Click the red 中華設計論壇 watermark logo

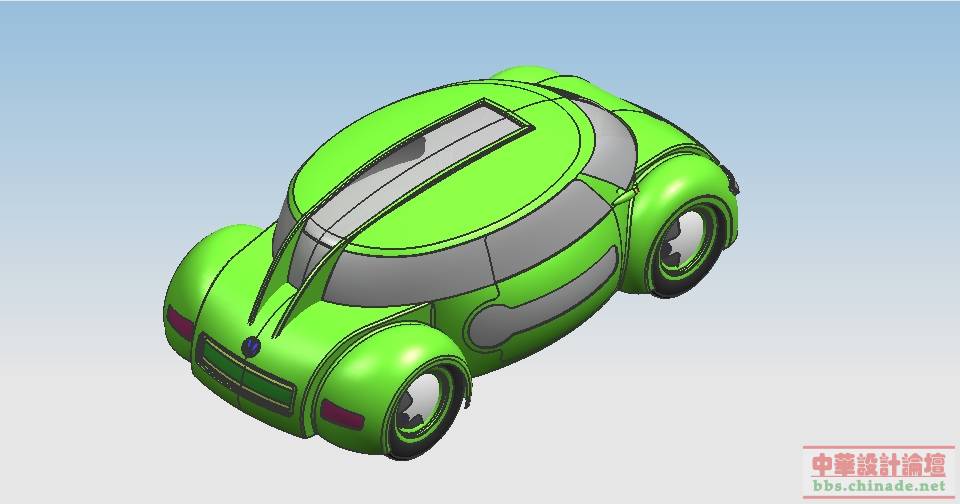pos(878,464)
